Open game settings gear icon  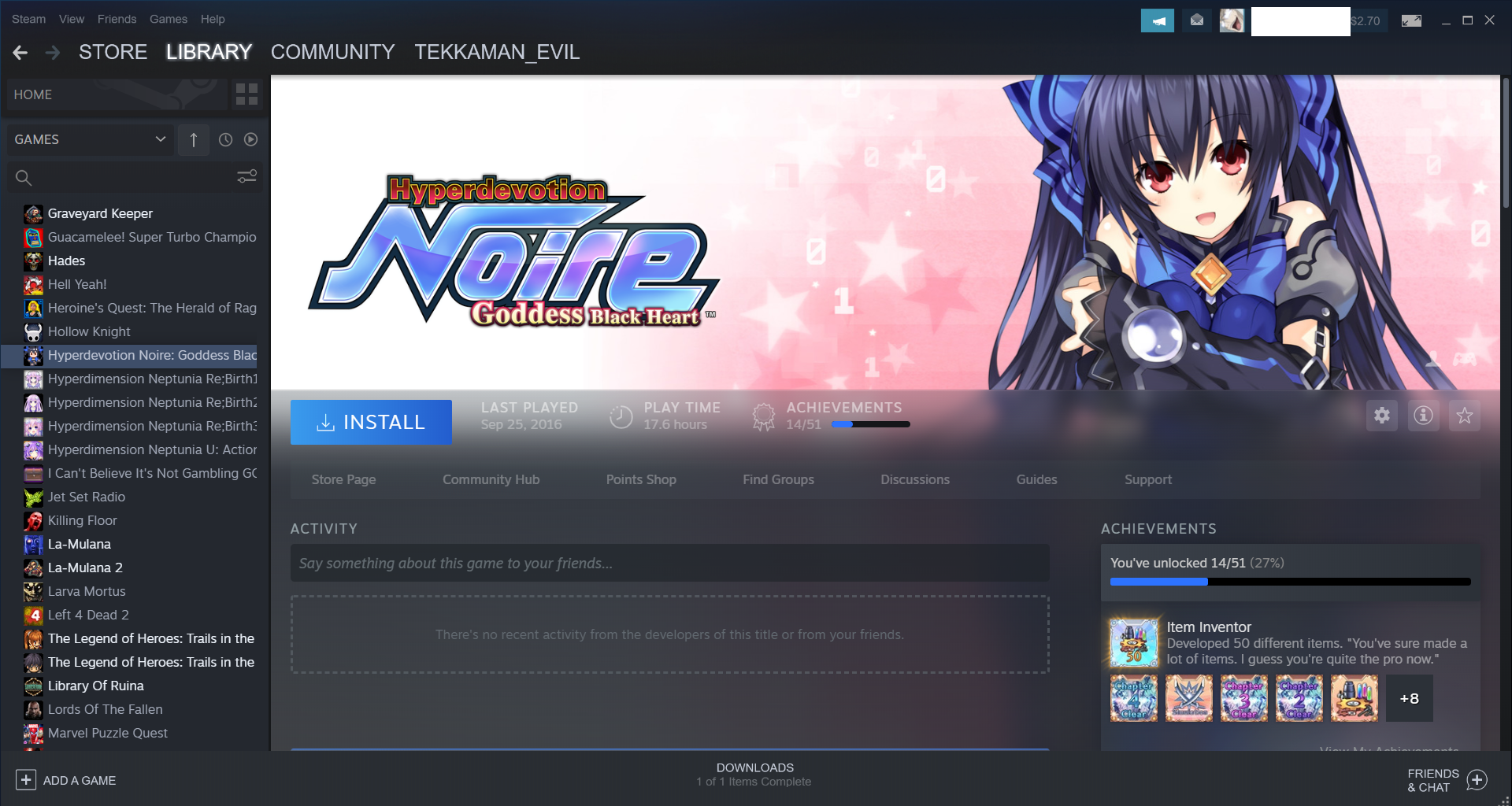coord(1382,415)
